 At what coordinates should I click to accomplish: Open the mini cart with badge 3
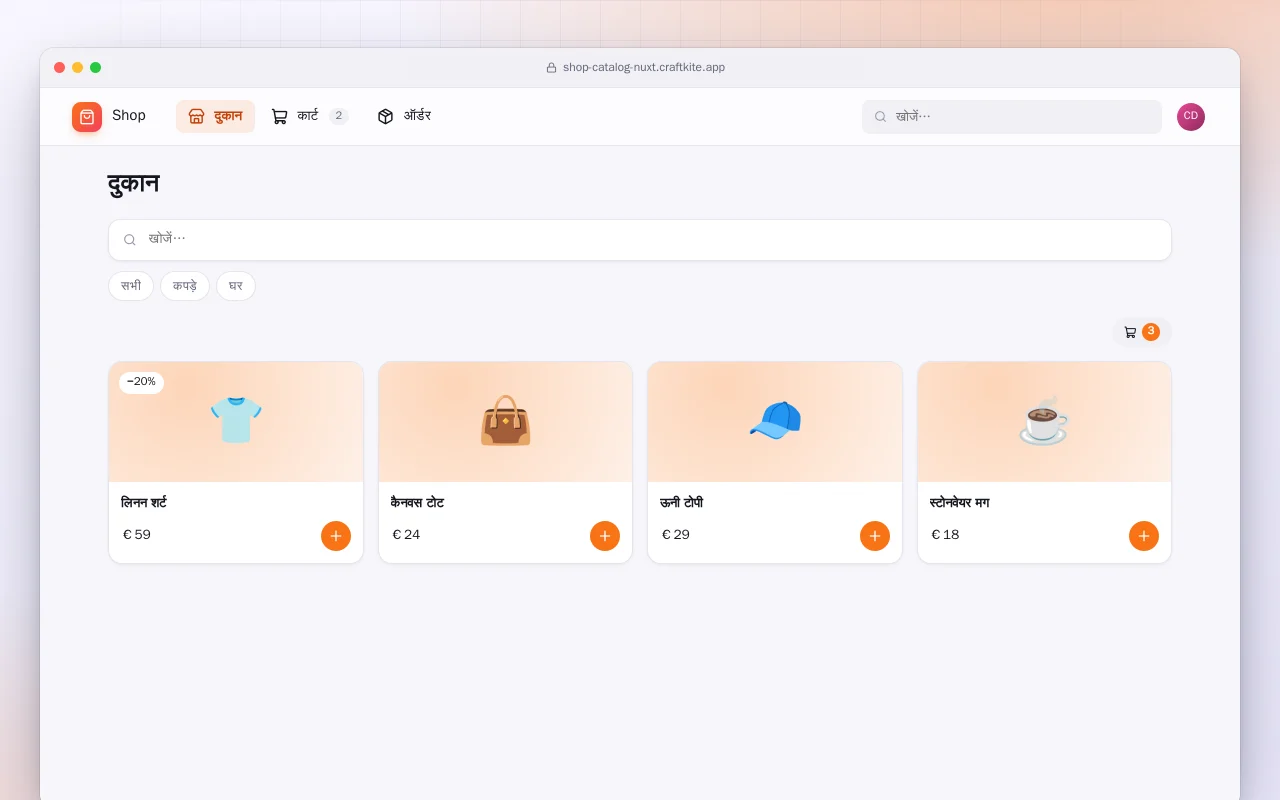(1141, 332)
